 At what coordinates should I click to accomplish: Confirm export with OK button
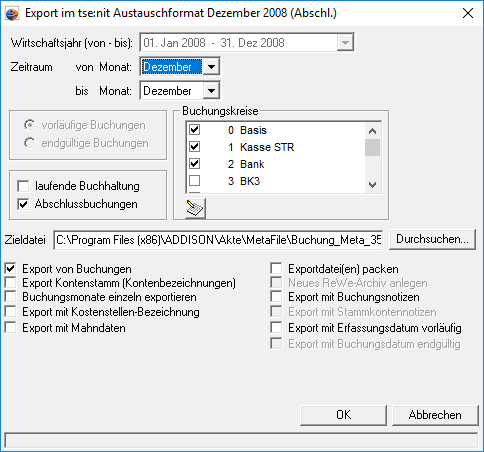tap(343, 415)
